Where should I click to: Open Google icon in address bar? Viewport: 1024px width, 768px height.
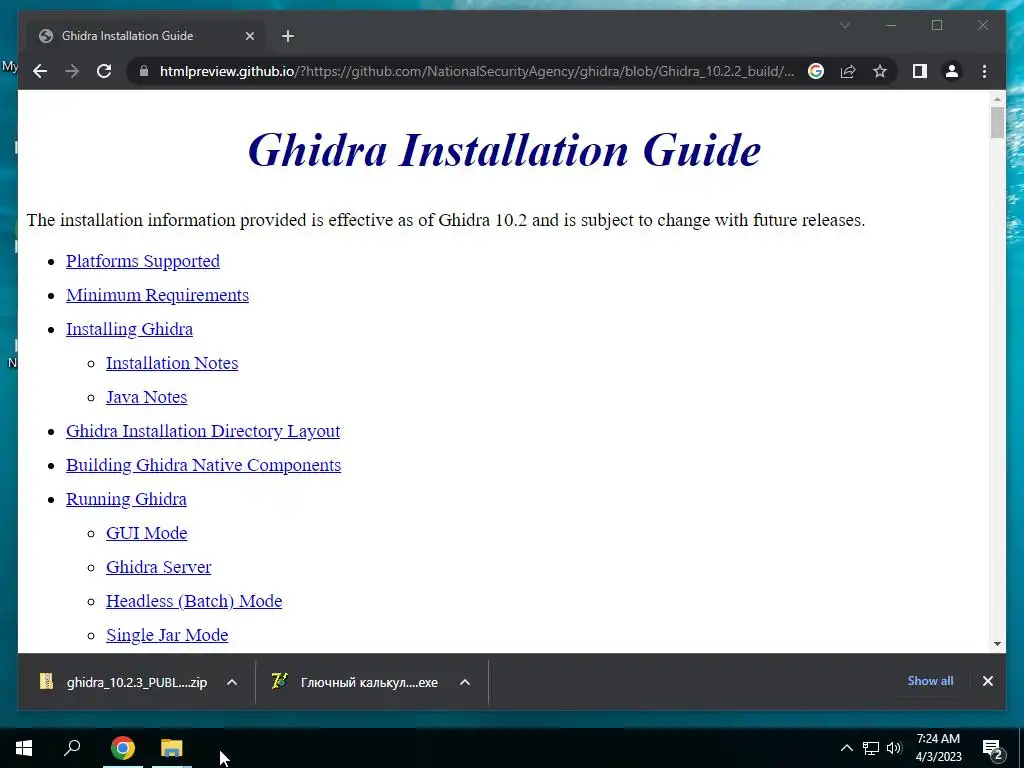816,71
